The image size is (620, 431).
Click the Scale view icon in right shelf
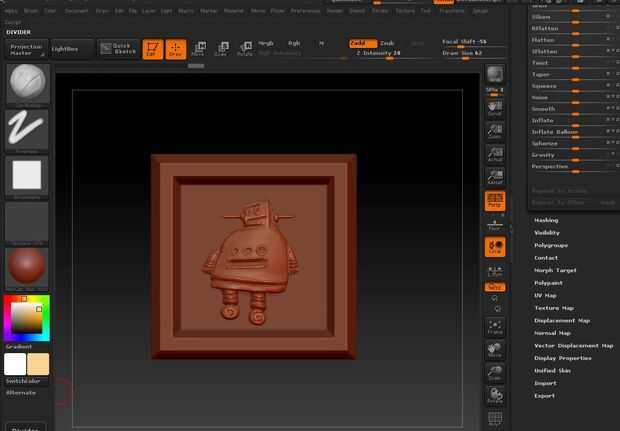495,373
